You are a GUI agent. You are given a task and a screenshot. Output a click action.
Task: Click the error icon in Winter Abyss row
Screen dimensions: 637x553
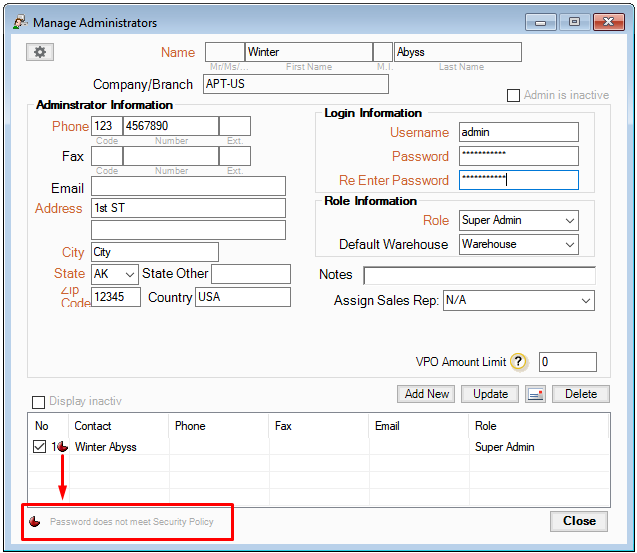point(63,447)
